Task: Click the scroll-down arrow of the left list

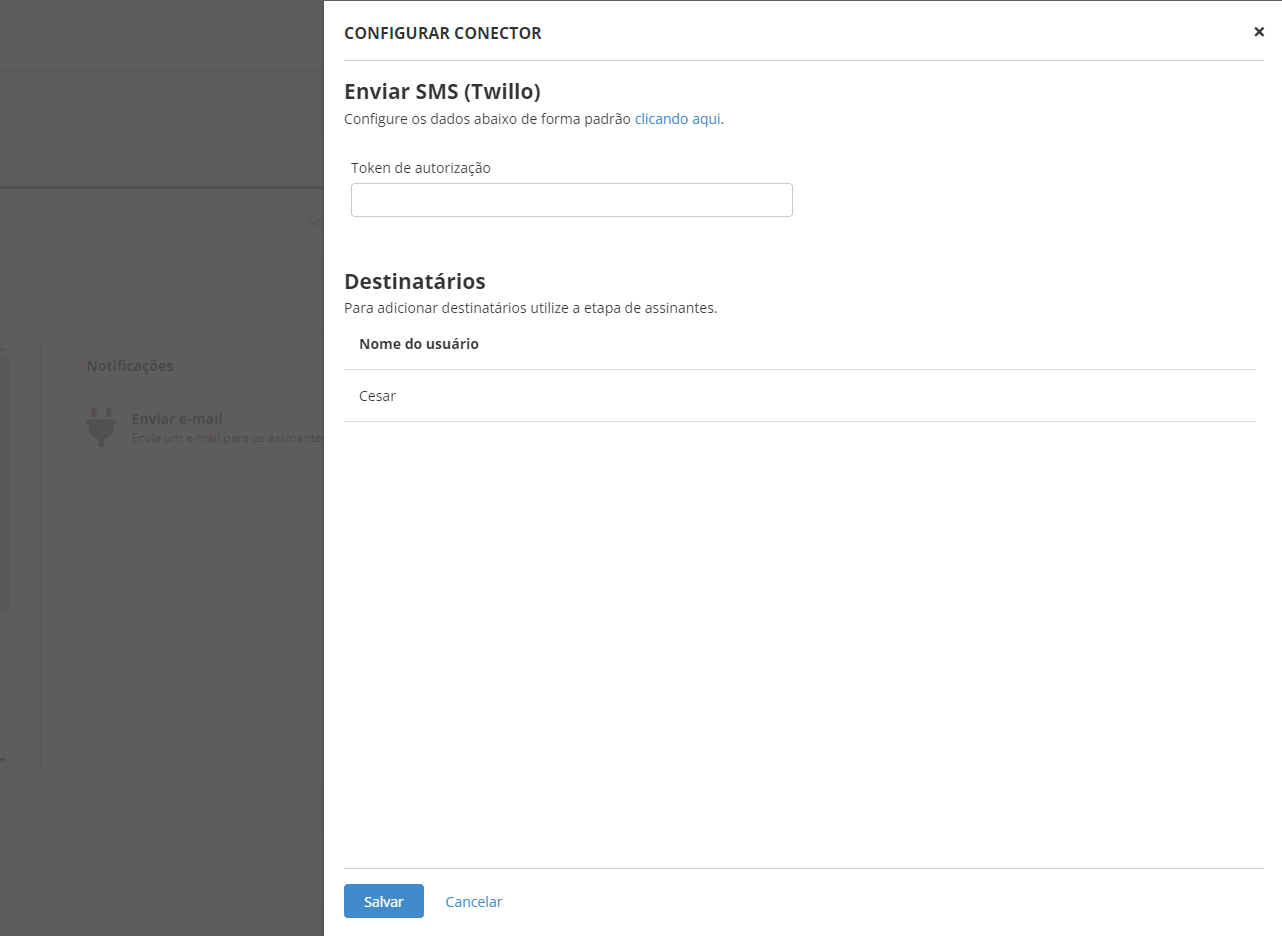Action: tap(3, 760)
